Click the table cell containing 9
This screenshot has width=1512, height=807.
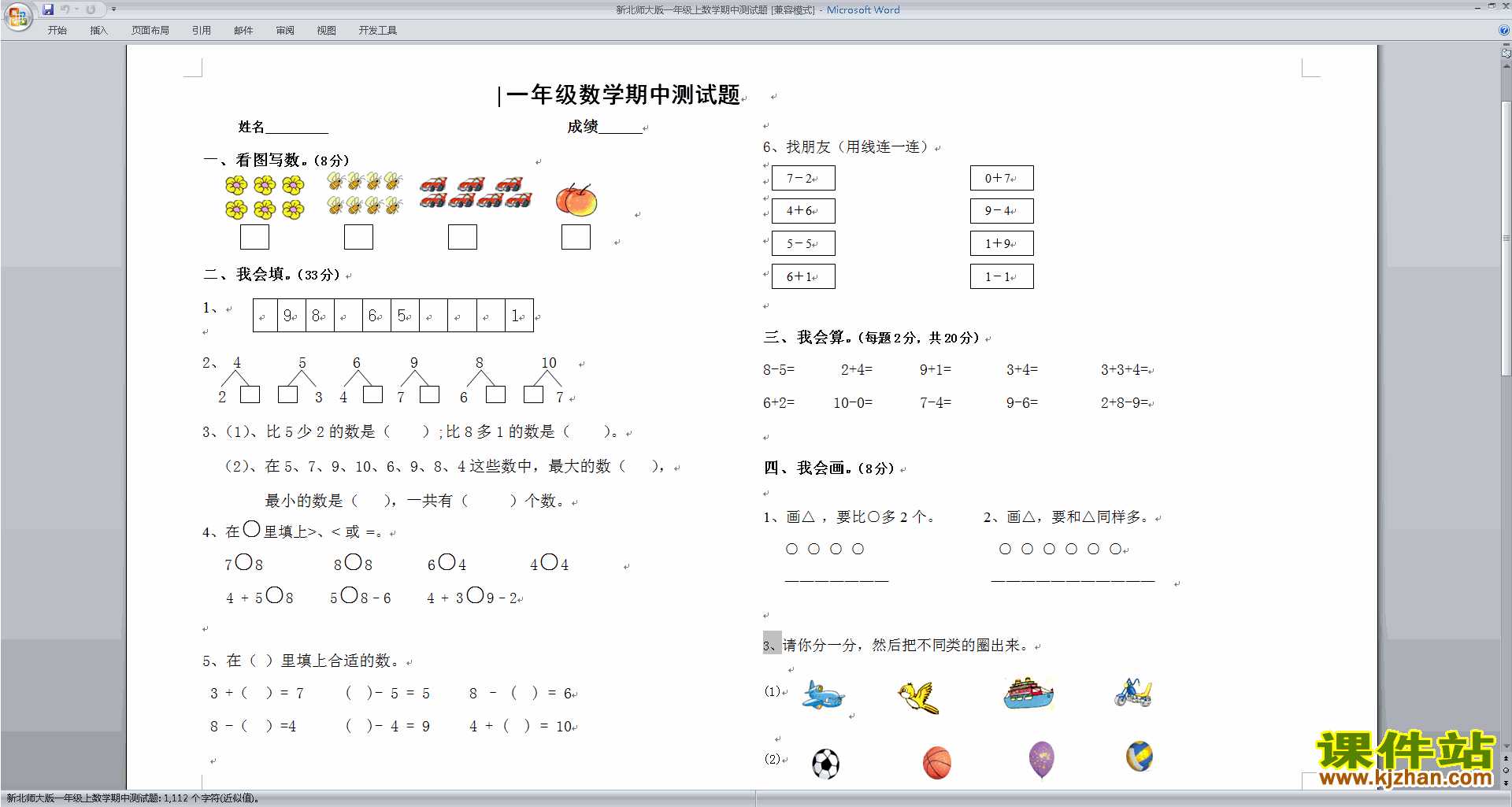(x=291, y=316)
